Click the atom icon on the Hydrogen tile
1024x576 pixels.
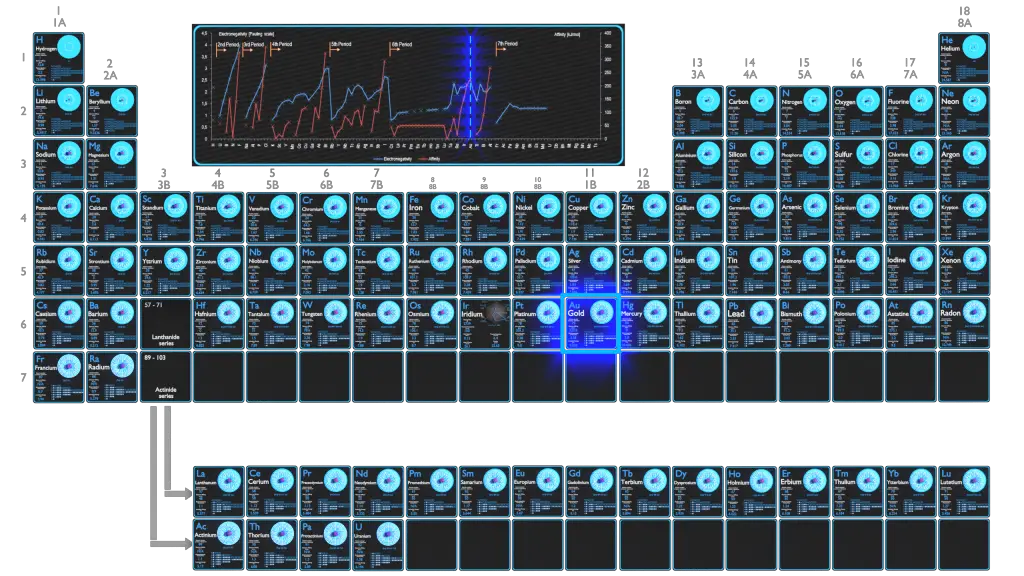(x=69, y=47)
